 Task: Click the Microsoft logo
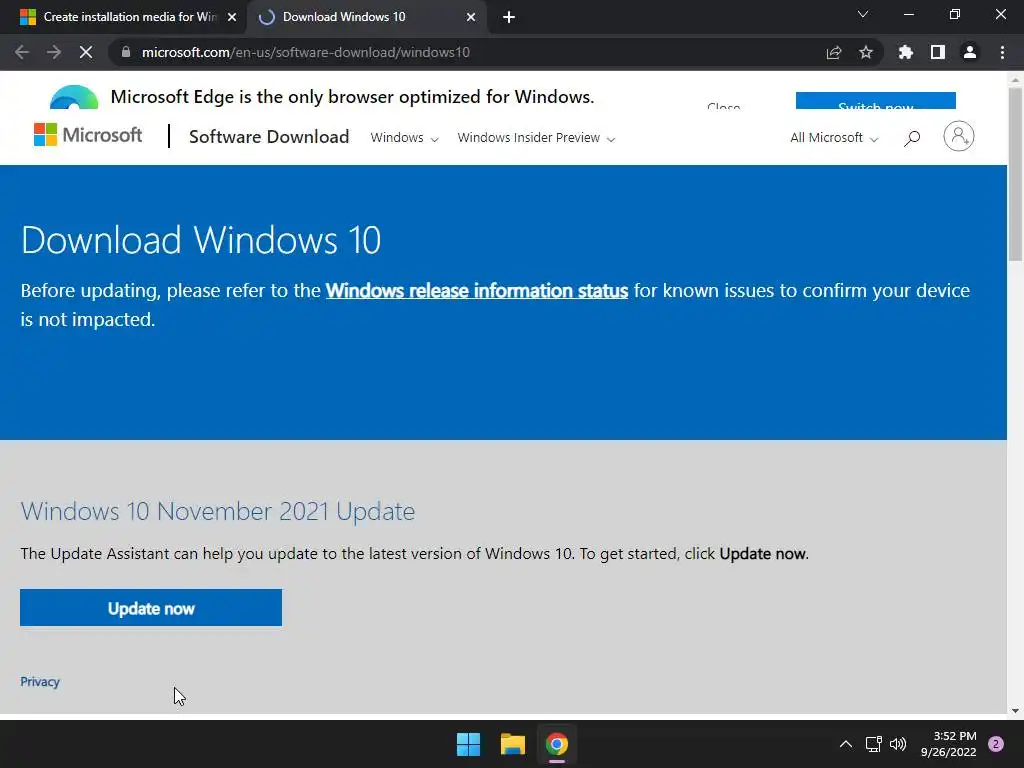(88, 135)
